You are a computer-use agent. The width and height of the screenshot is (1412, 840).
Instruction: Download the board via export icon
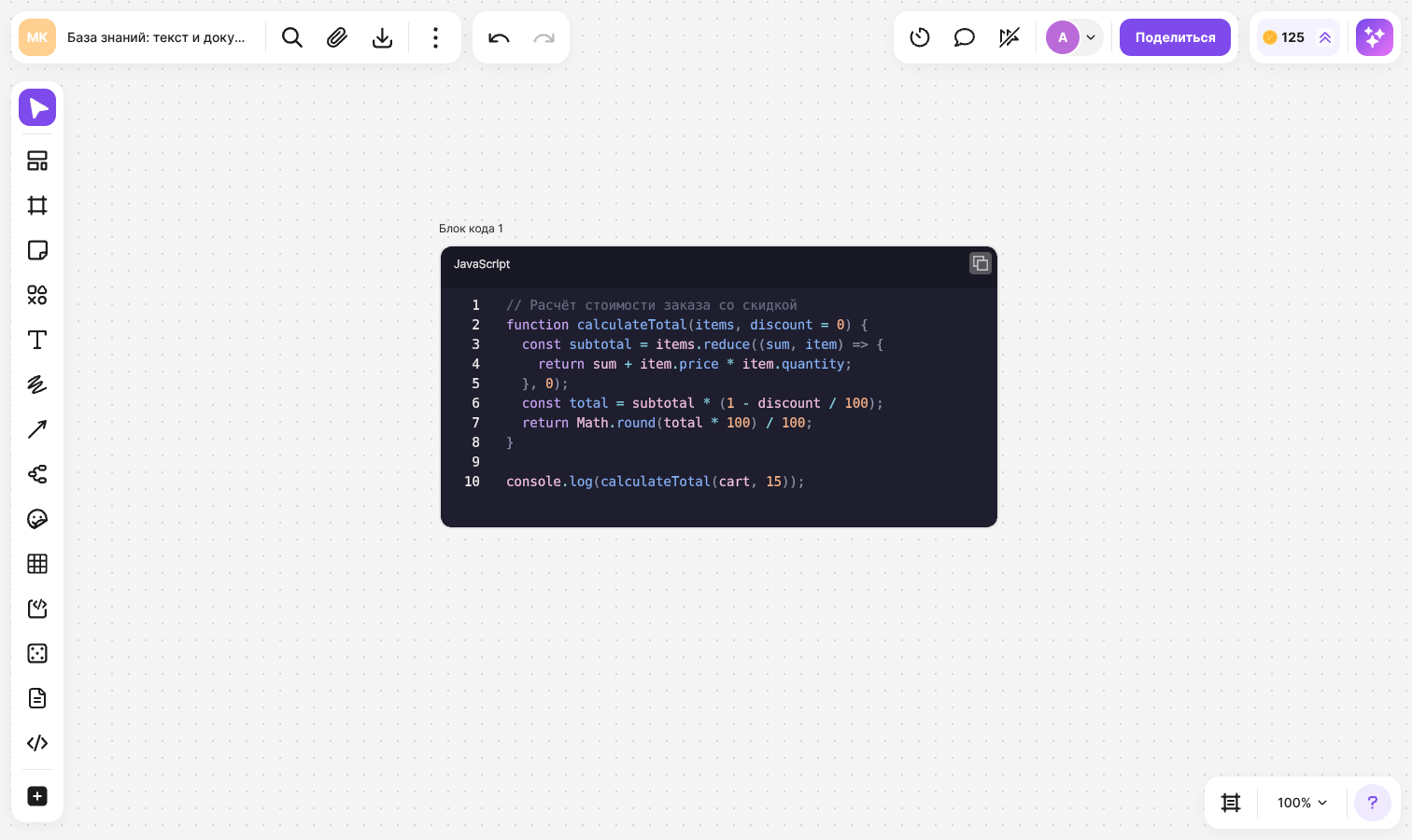point(382,37)
